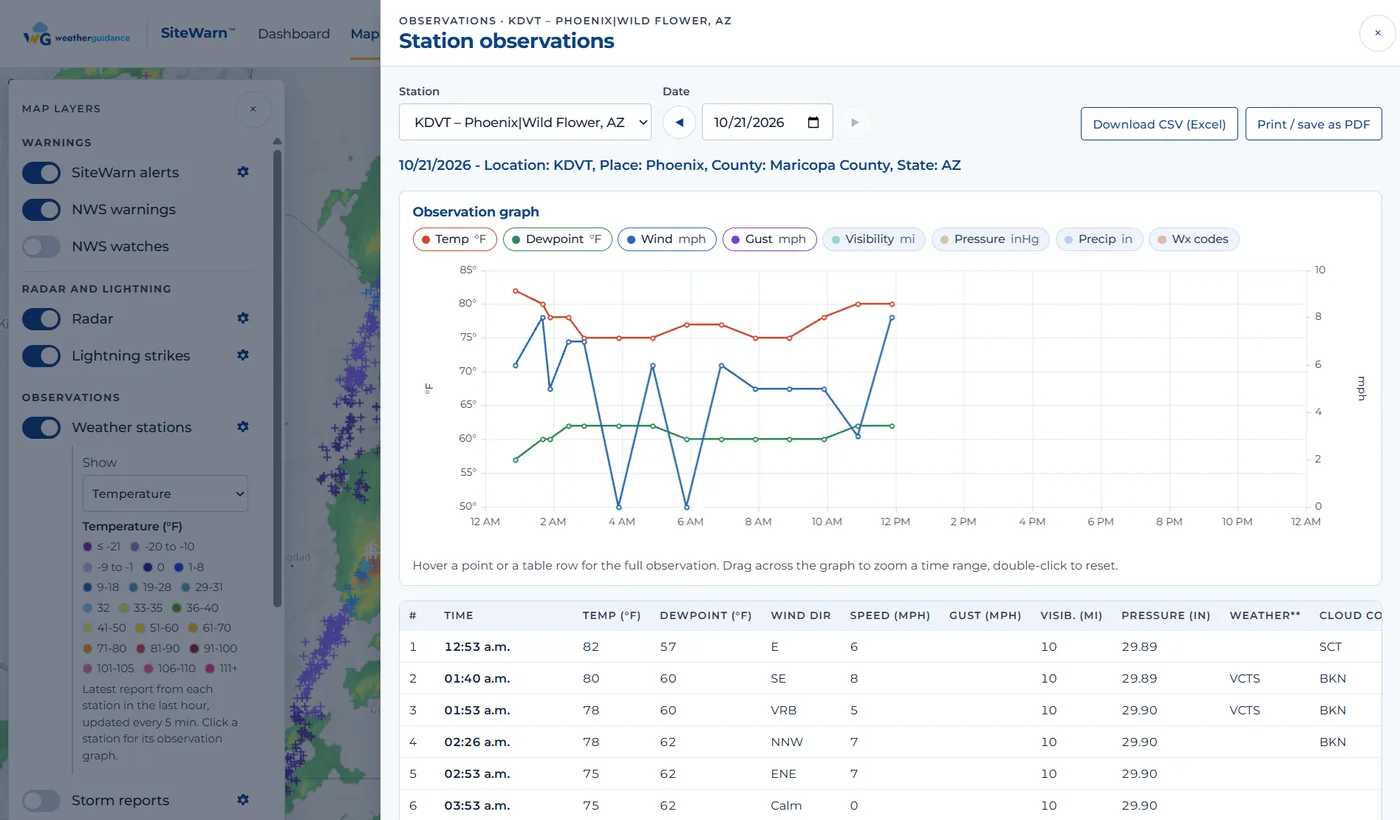Click the PRESSURE (IN) column header
The image size is (1400, 820).
(x=1166, y=616)
